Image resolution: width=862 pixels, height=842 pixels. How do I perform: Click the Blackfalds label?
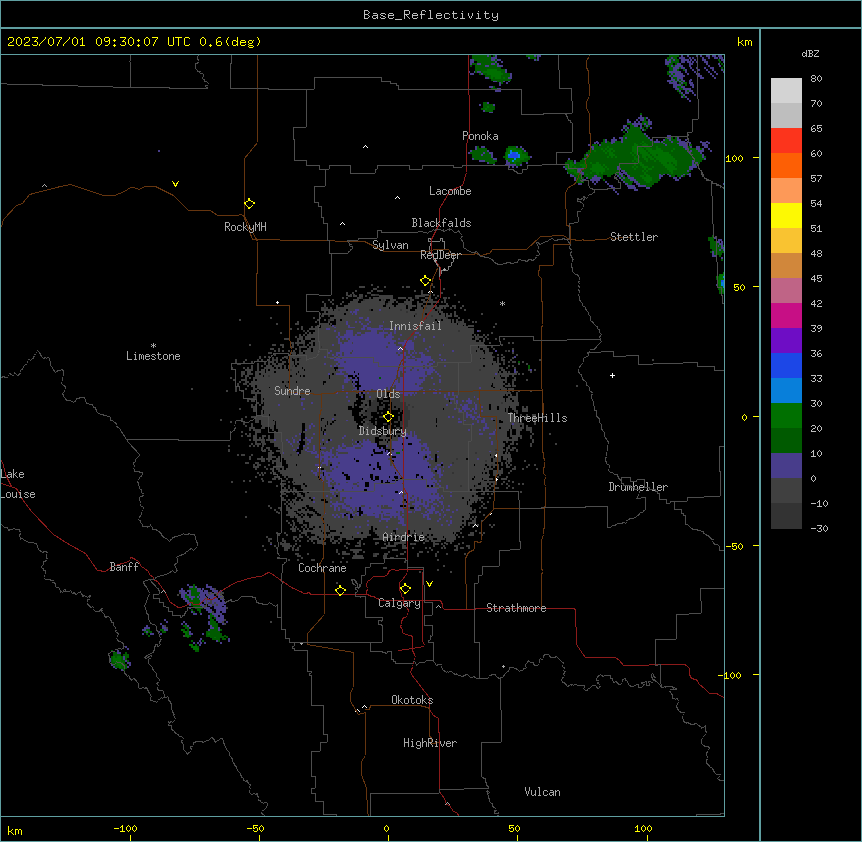tap(441, 223)
